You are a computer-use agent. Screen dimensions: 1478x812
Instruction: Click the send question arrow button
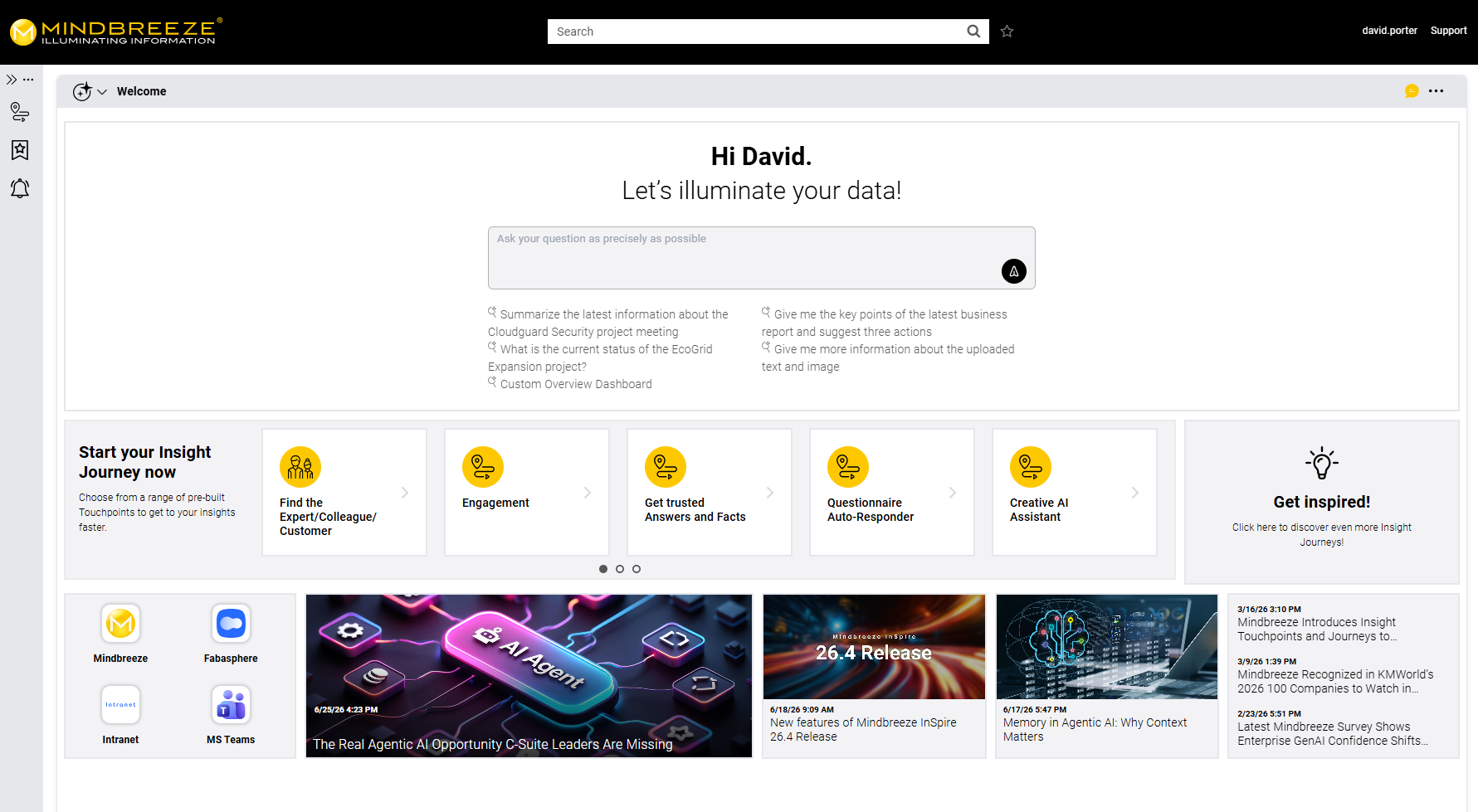click(x=1014, y=271)
